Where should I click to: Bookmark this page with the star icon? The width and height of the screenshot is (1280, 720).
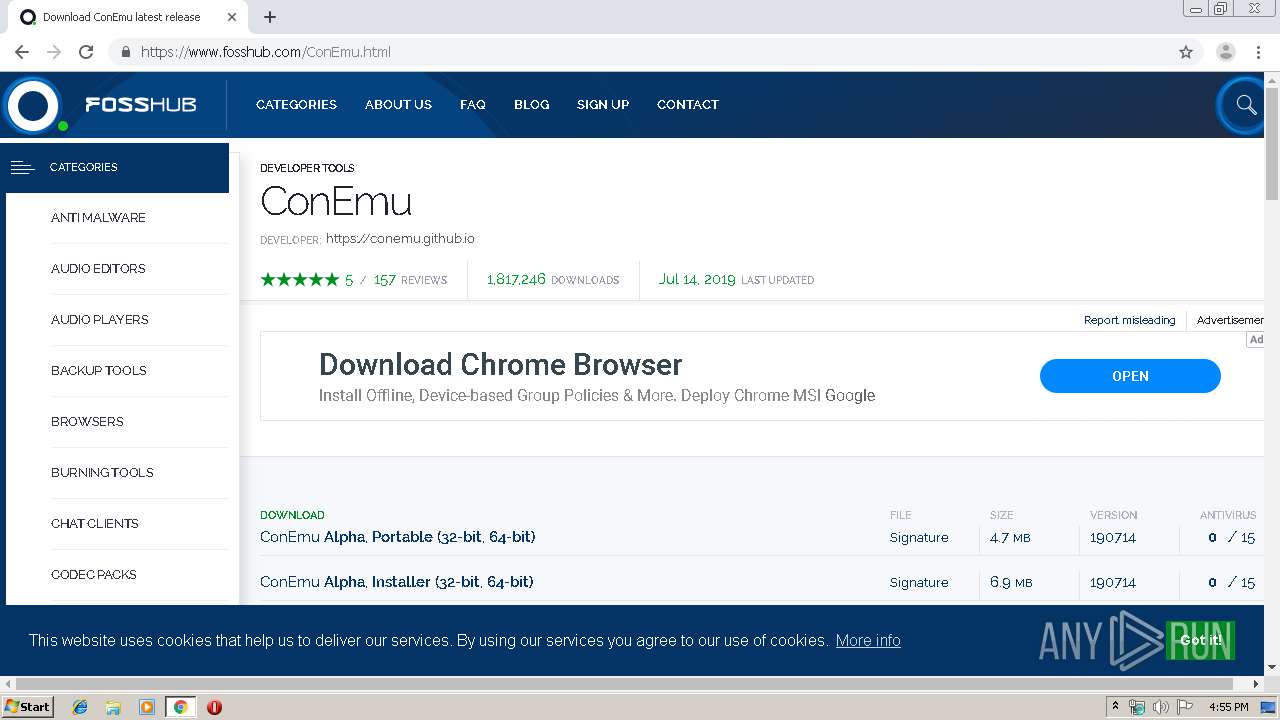coord(1186,52)
